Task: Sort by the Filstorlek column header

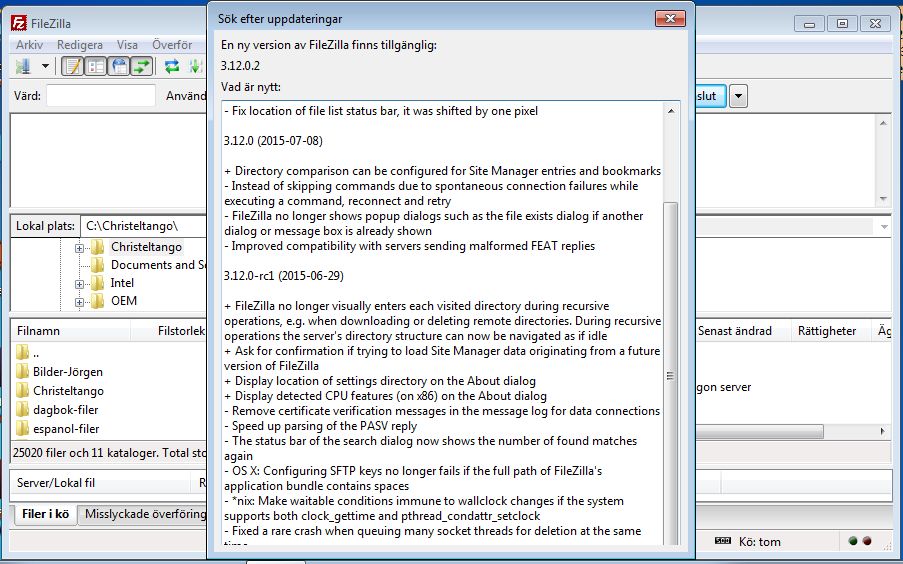Action: point(169,331)
